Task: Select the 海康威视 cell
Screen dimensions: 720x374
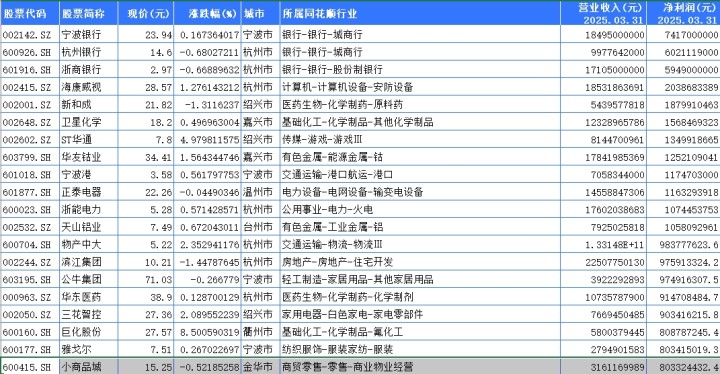Action: point(89,87)
